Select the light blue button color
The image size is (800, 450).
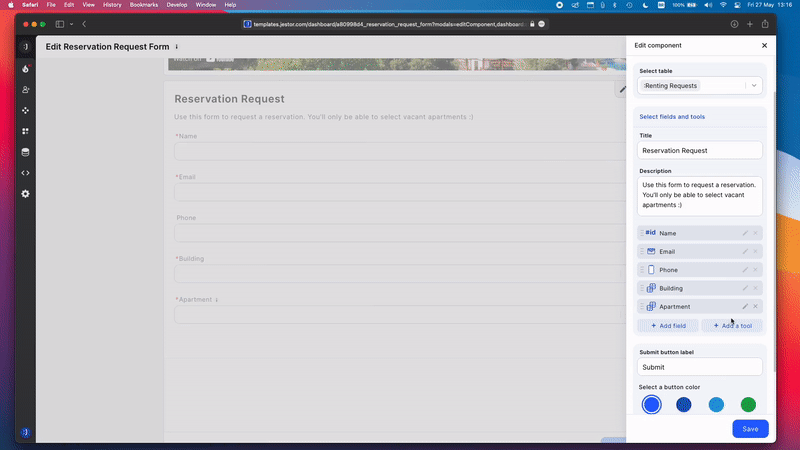point(716,405)
